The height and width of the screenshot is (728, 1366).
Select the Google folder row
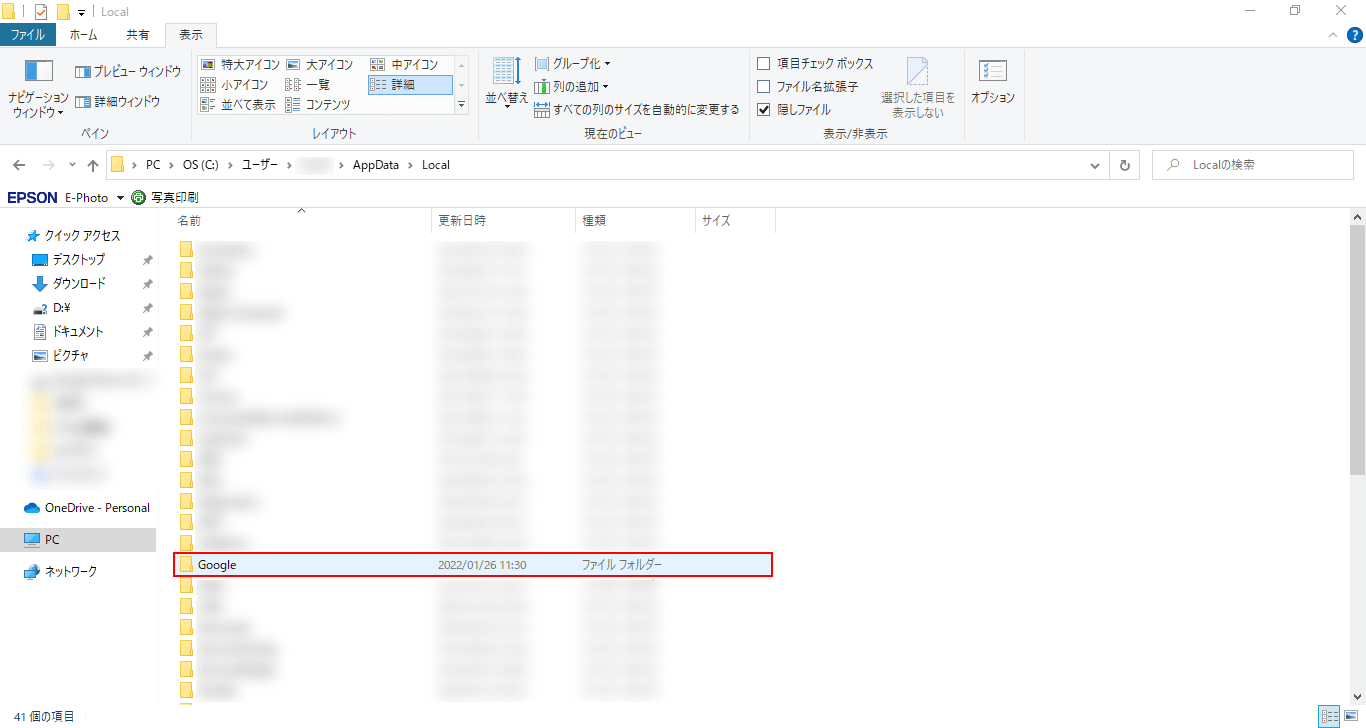[473, 565]
